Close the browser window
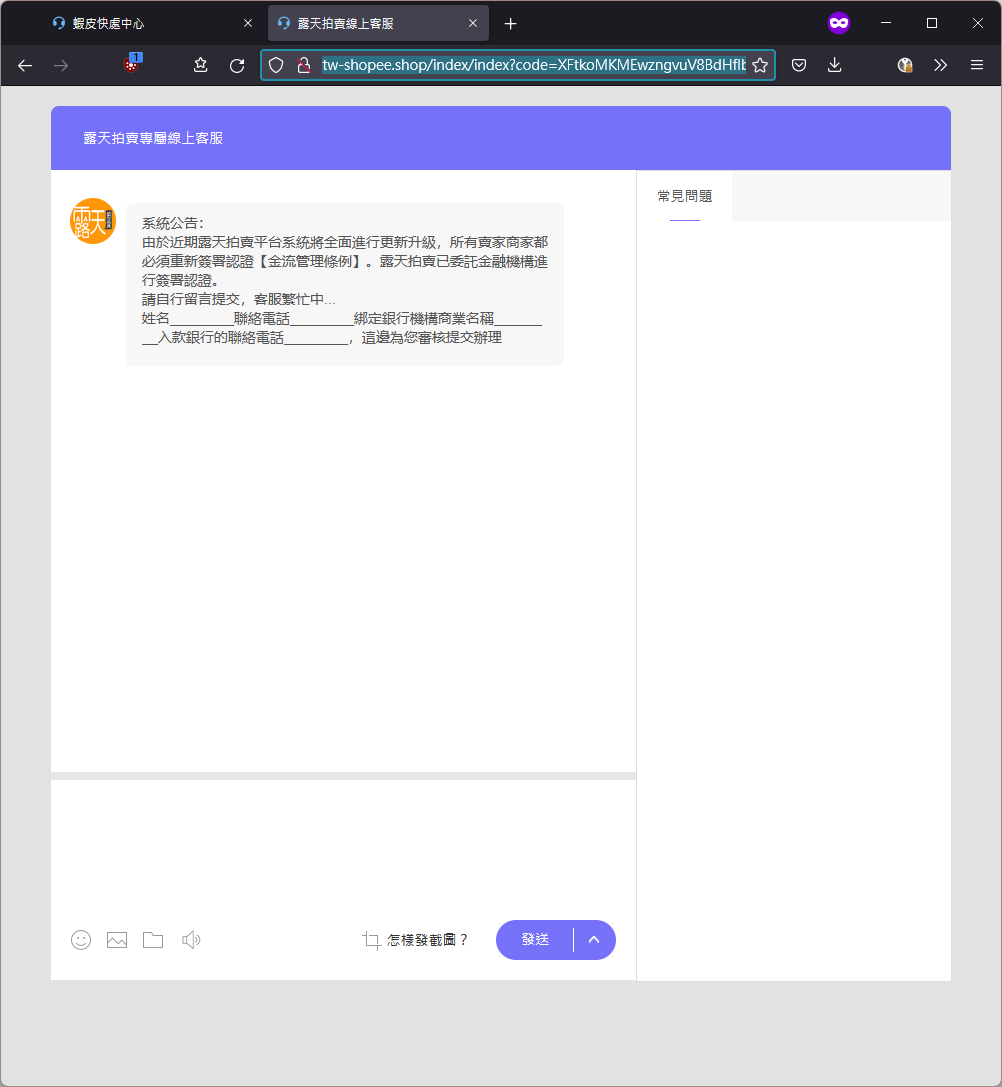 click(x=978, y=24)
